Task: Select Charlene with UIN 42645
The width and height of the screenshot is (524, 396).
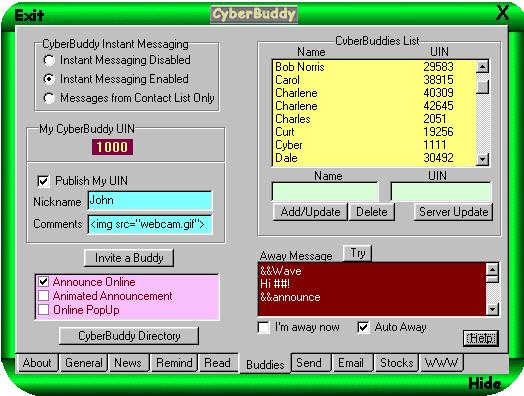Action: point(374,106)
